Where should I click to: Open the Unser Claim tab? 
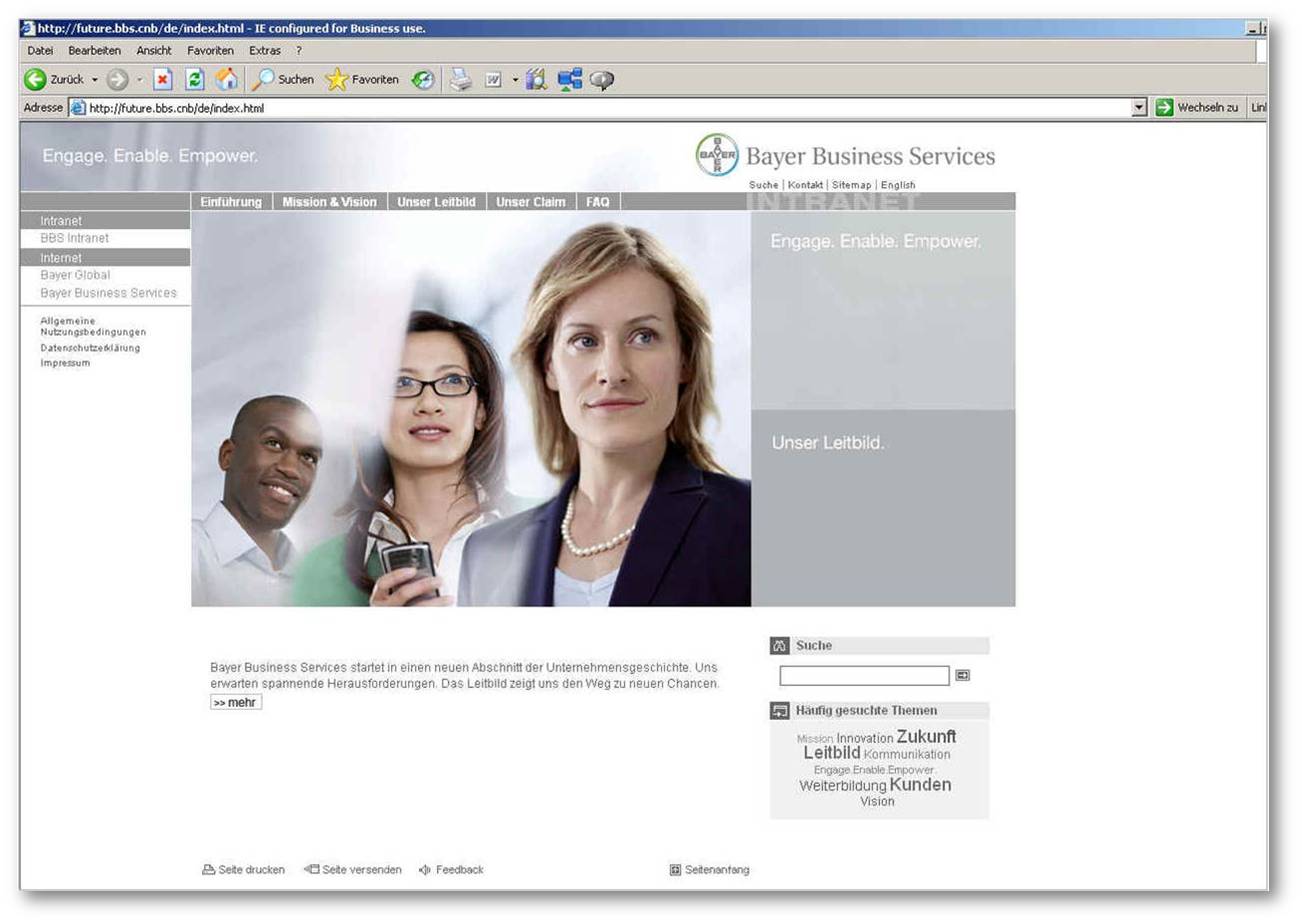click(531, 202)
